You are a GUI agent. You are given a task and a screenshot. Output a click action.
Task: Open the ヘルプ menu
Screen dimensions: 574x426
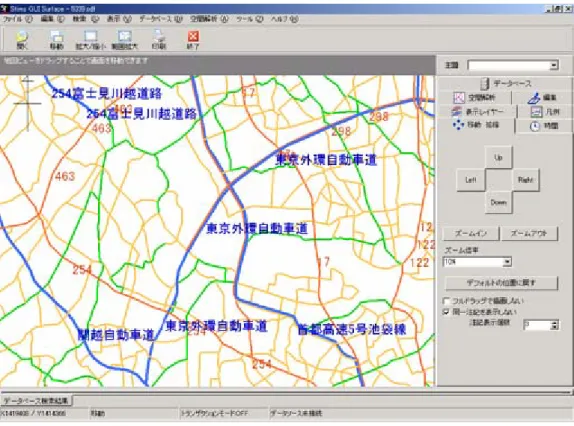click(x=284, y=19)
